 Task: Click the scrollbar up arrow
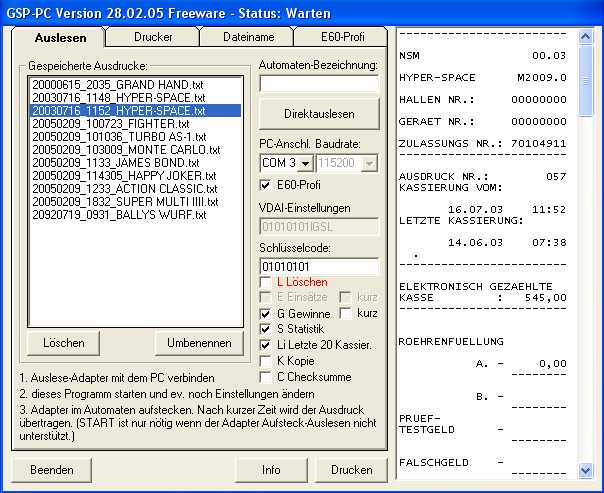click(x=586, y=37)
